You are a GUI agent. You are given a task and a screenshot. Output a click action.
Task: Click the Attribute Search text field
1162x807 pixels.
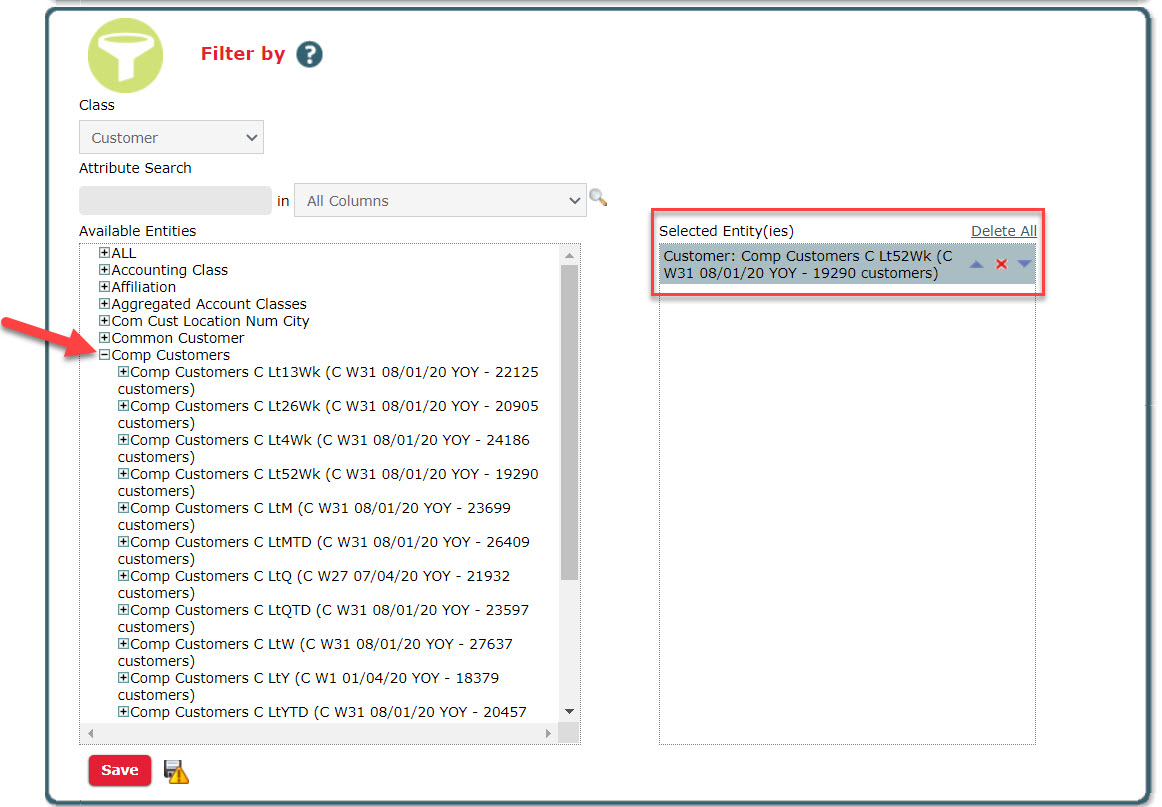pyautogui.click(x=175, y=201)
